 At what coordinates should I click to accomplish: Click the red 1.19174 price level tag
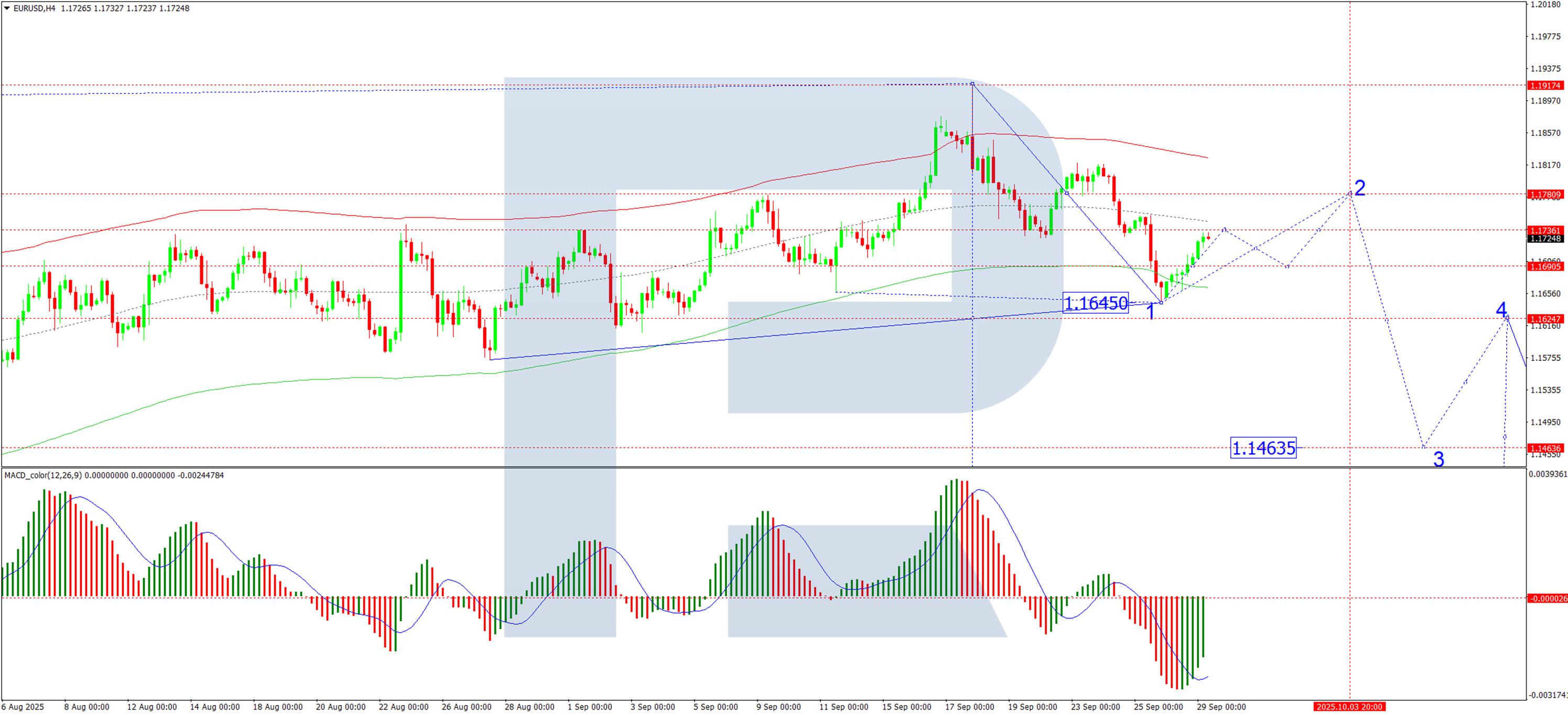pos(1545,86)
